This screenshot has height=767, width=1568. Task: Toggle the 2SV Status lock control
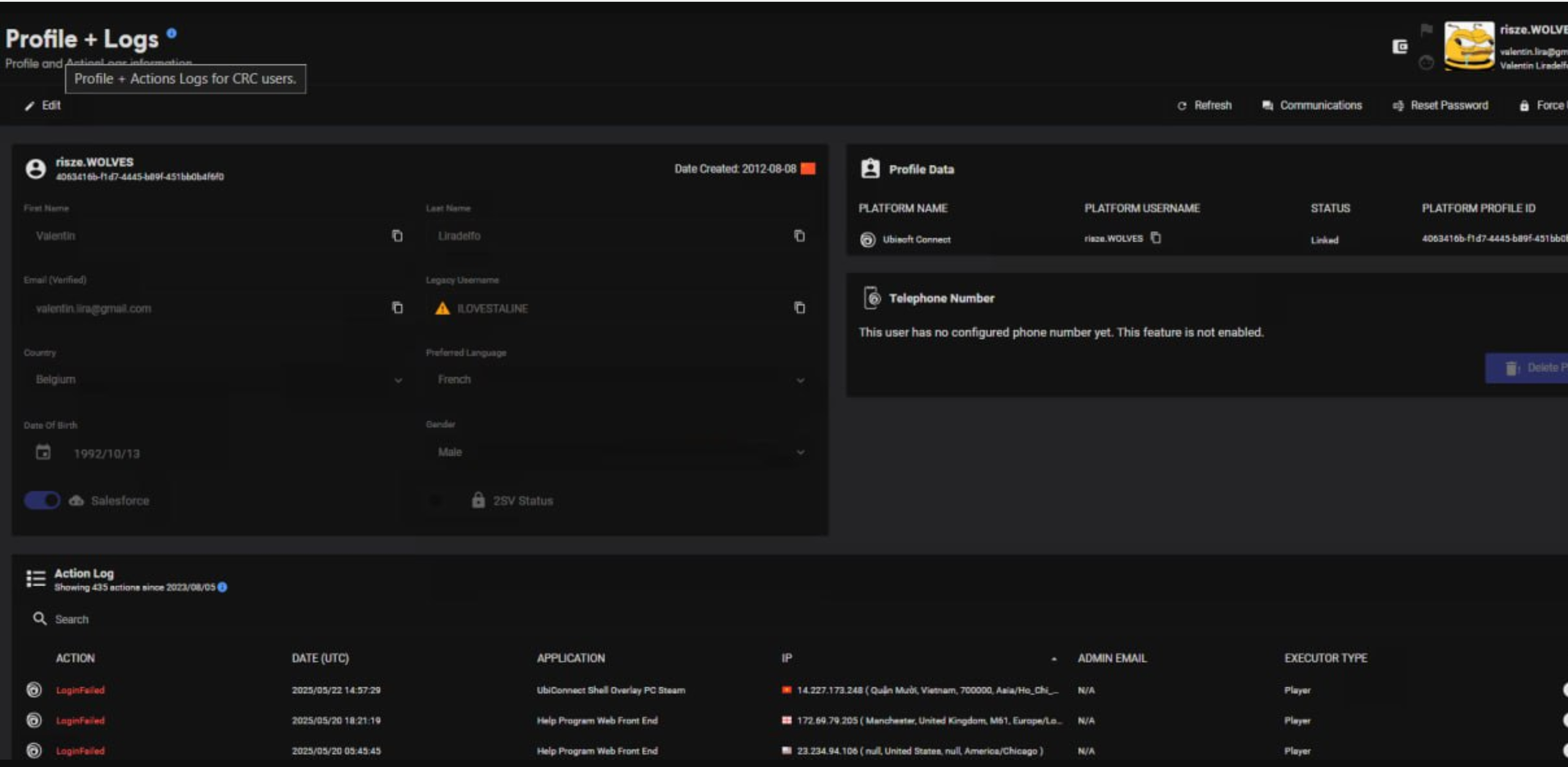click(x=478, y=500)
